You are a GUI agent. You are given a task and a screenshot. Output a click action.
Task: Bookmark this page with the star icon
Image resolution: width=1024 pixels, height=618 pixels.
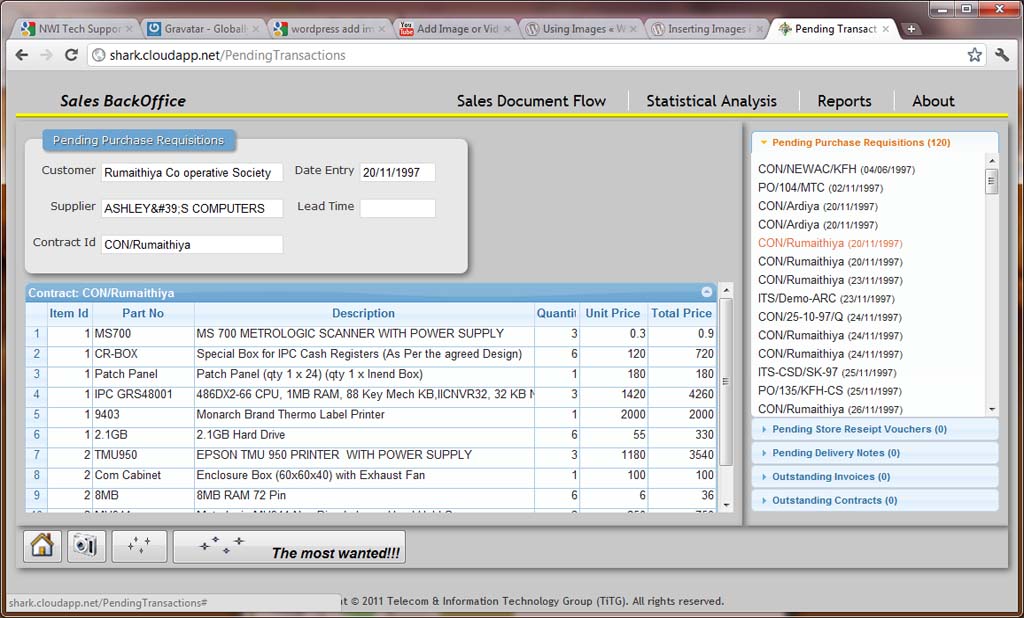tap(974, 55)
